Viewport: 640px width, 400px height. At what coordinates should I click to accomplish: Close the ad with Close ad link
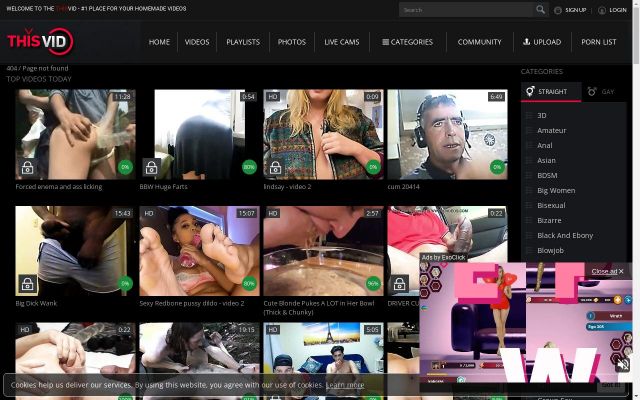tap(605, 271)
